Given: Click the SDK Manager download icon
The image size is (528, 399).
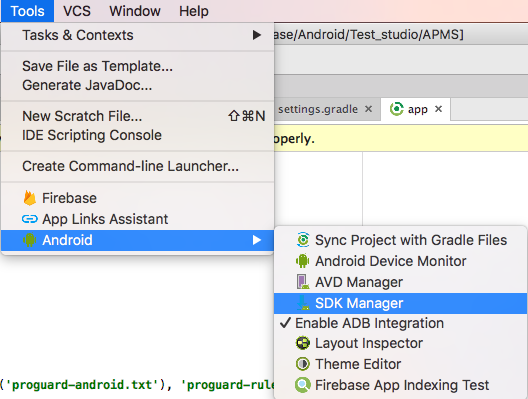Looking at the screenshot, I should pyautogui.click(x=303, y=303).
